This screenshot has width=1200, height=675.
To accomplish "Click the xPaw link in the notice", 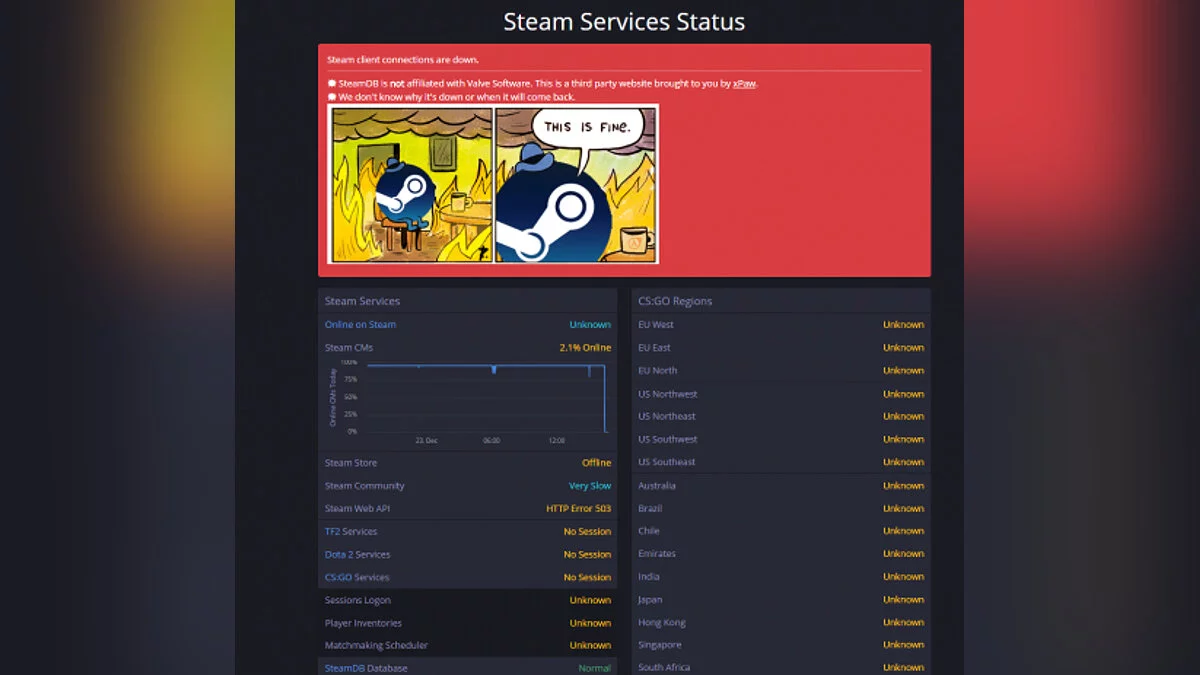I will tap(744, 84).
